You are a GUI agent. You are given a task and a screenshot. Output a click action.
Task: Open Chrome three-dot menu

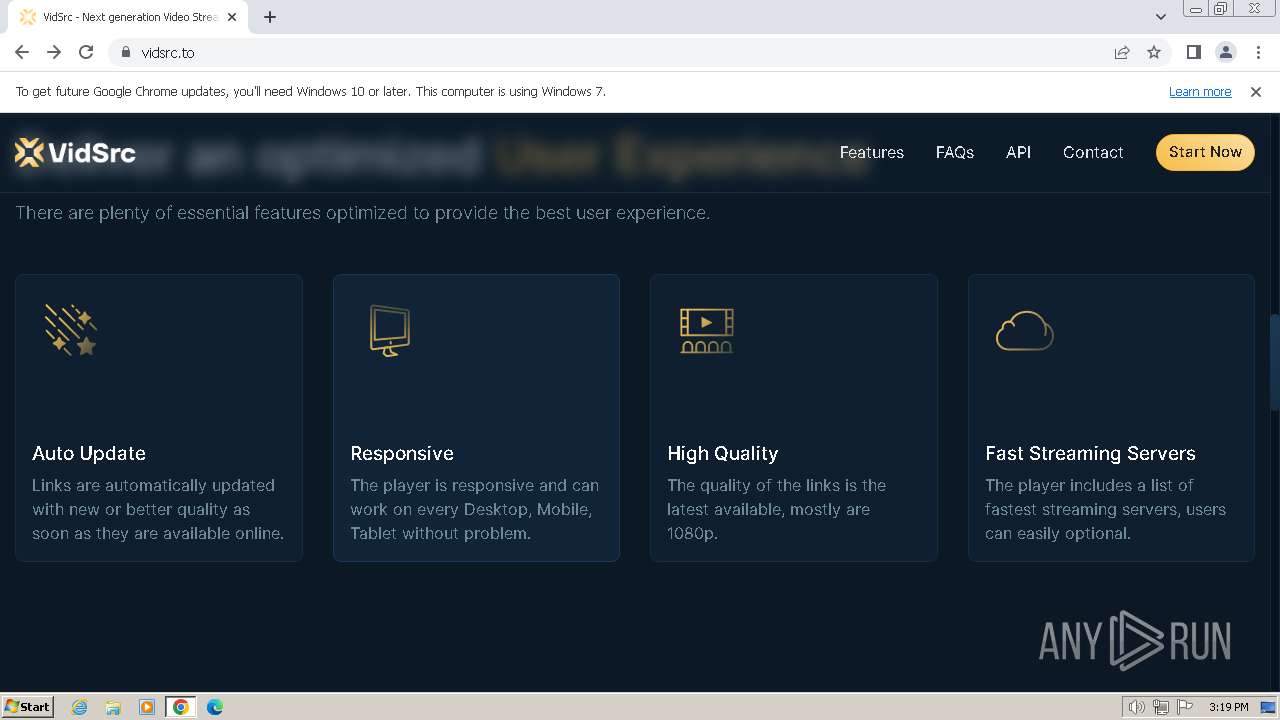pos(1257,52)
